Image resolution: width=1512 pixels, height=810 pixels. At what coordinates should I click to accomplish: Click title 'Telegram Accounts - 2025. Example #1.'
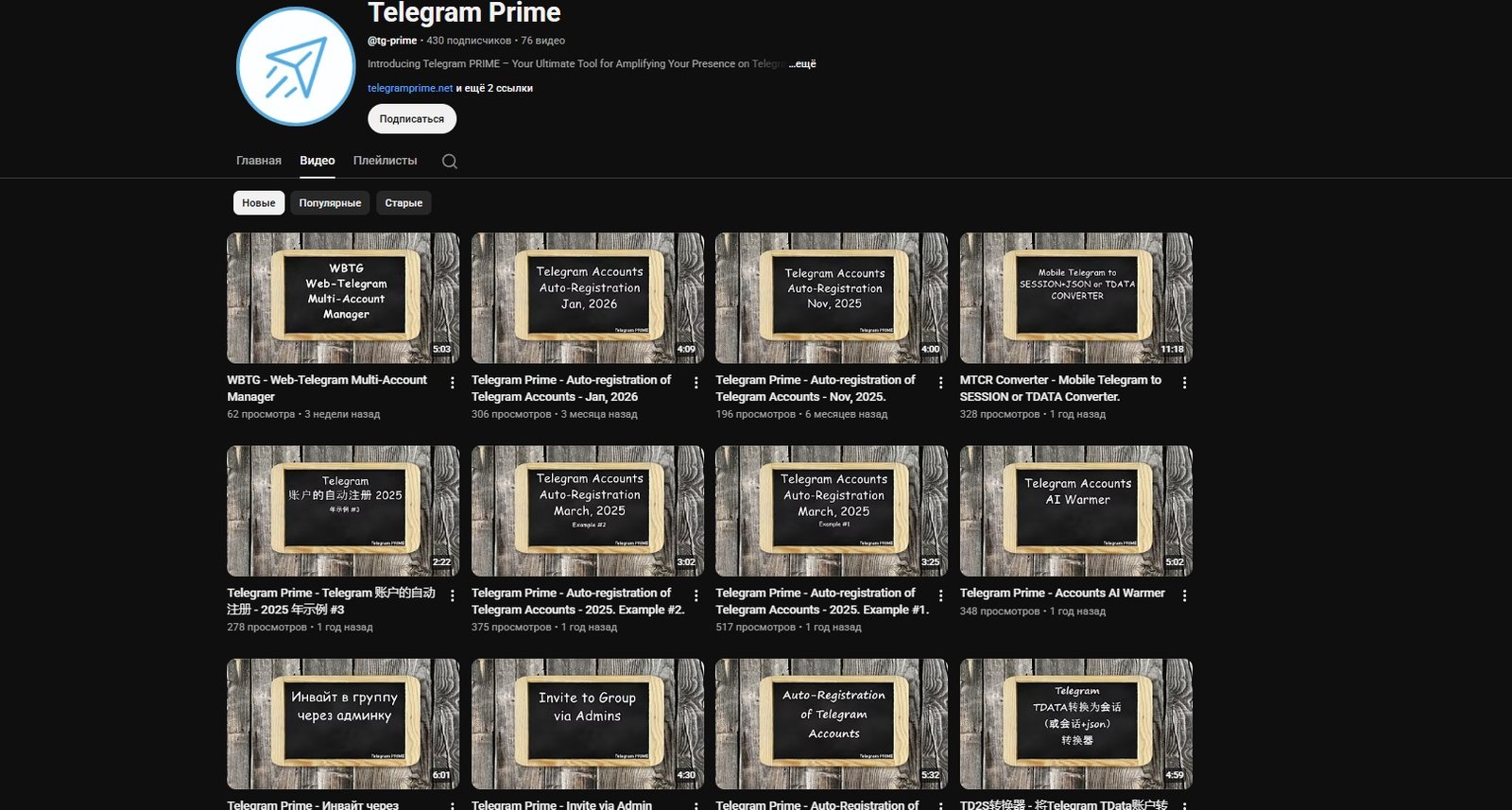pos(822,601)
